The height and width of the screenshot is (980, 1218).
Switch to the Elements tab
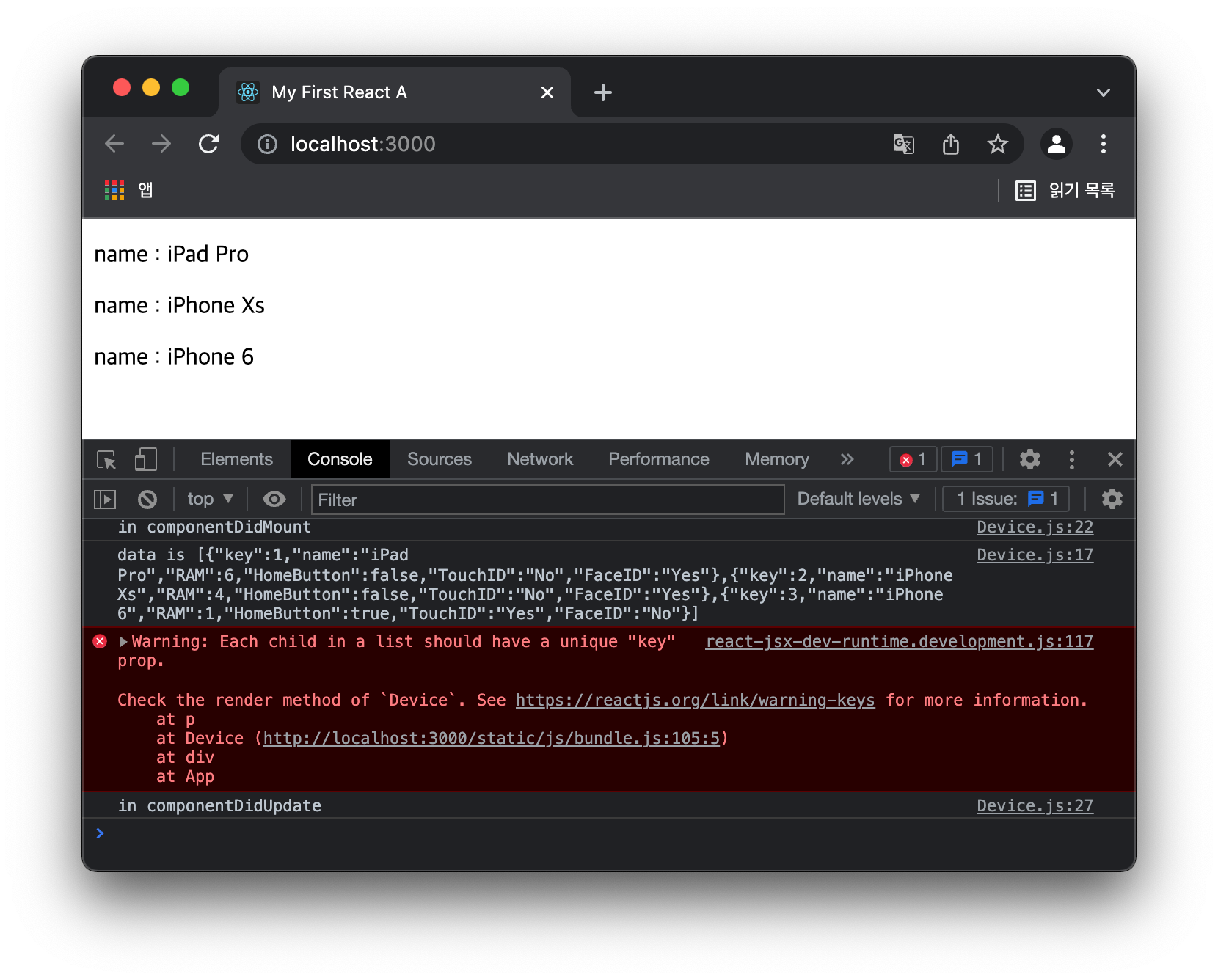[236, 459]
